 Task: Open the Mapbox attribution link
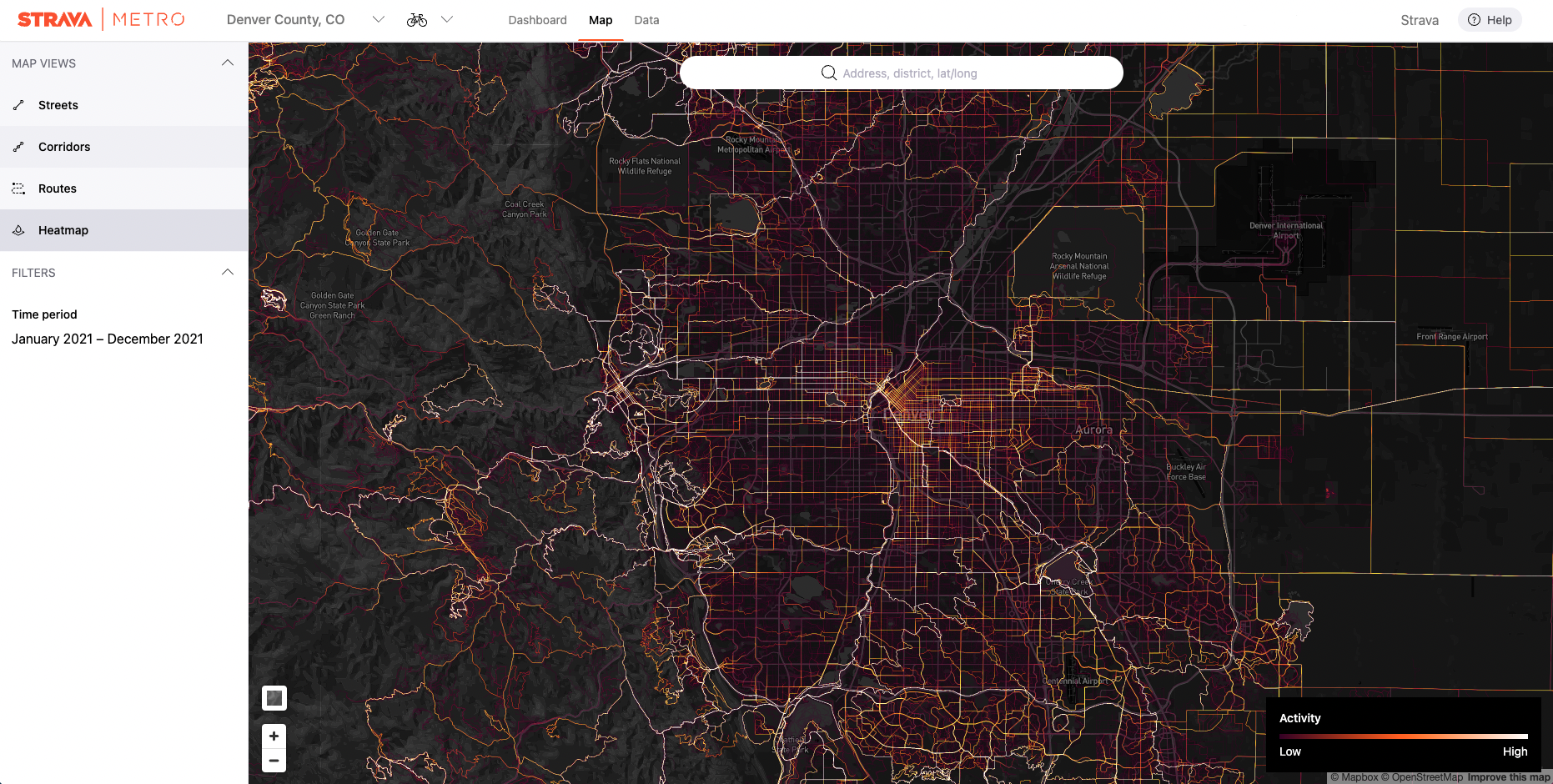point(1354,777)
